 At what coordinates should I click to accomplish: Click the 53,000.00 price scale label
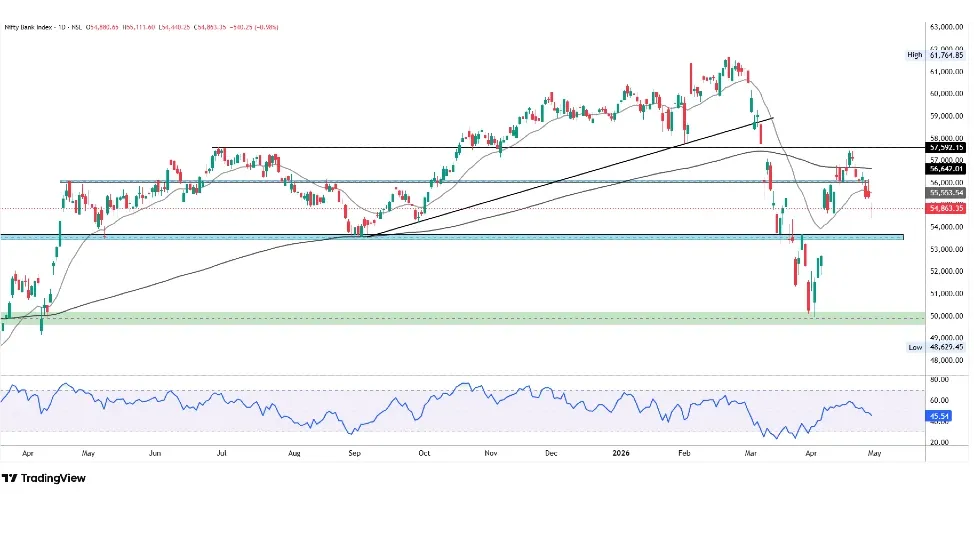[x=946, y=249]
